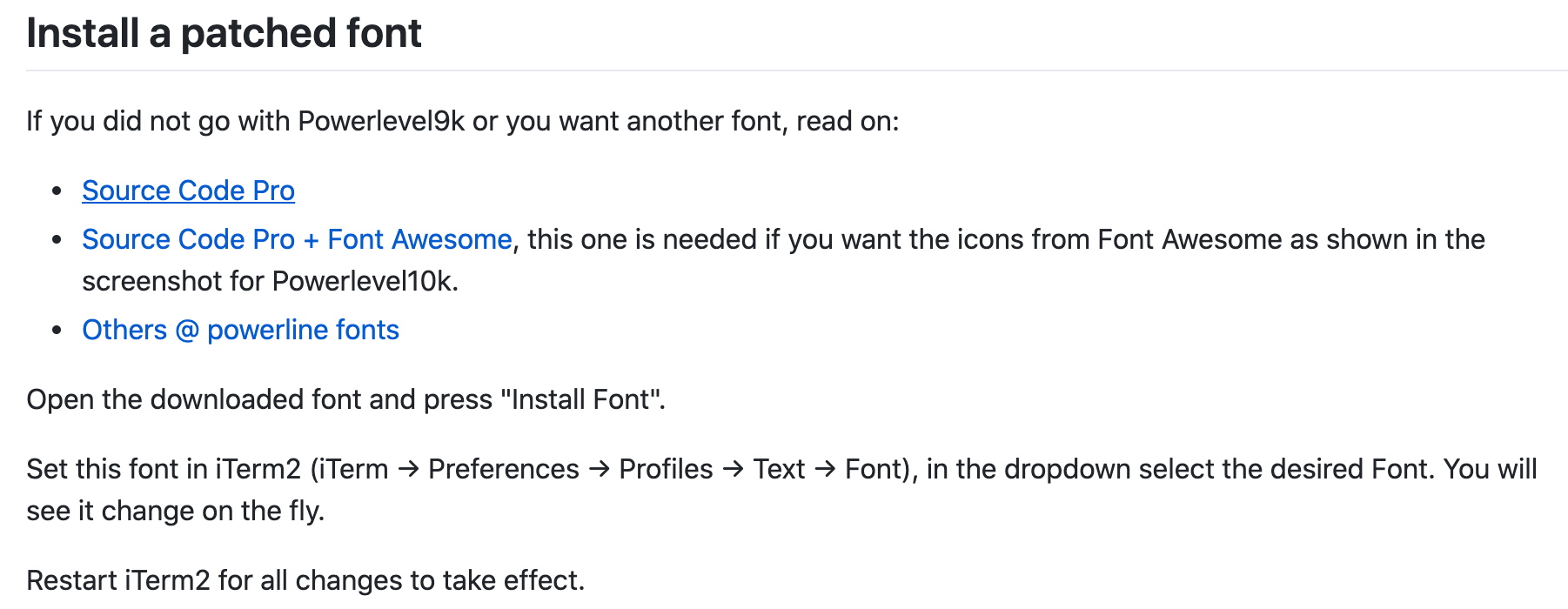Open the Source Code Pro link
Viewport: 1568px width, 609px height.
pos(188,191)
